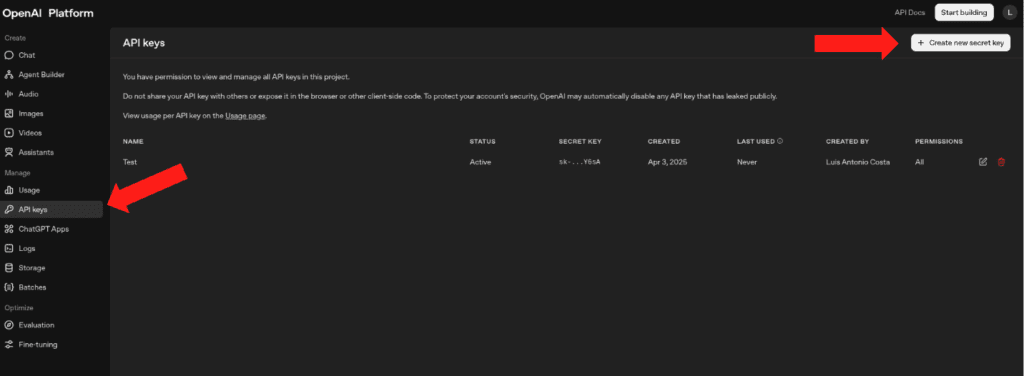This screenshot has height=376, width=1024.
Task: Click the SECRET KEY column header
Action: (580, 141)
